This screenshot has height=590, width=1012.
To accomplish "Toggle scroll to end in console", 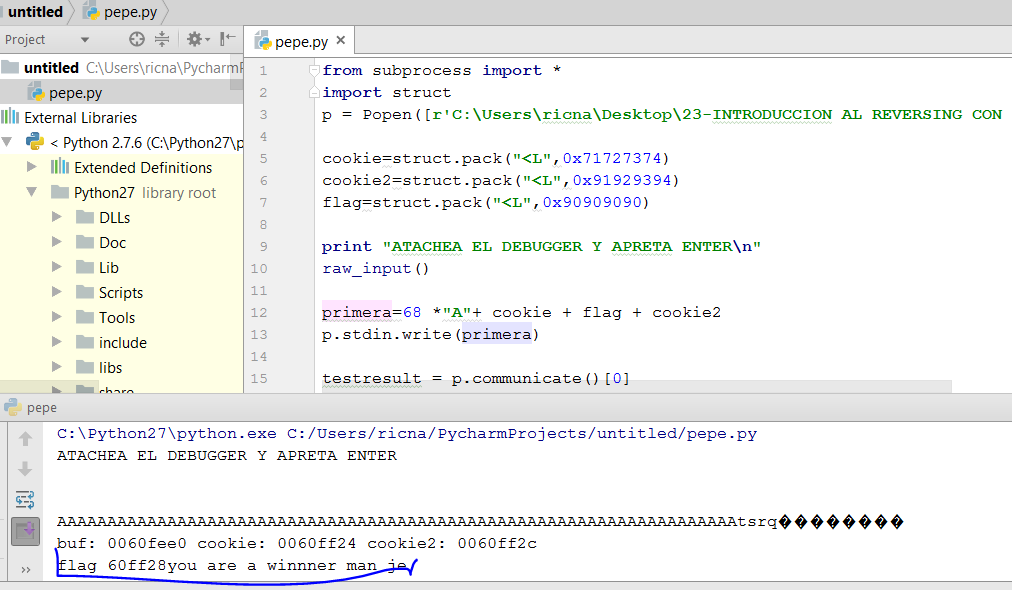I will pyautogui.click(x=25, y=530).
